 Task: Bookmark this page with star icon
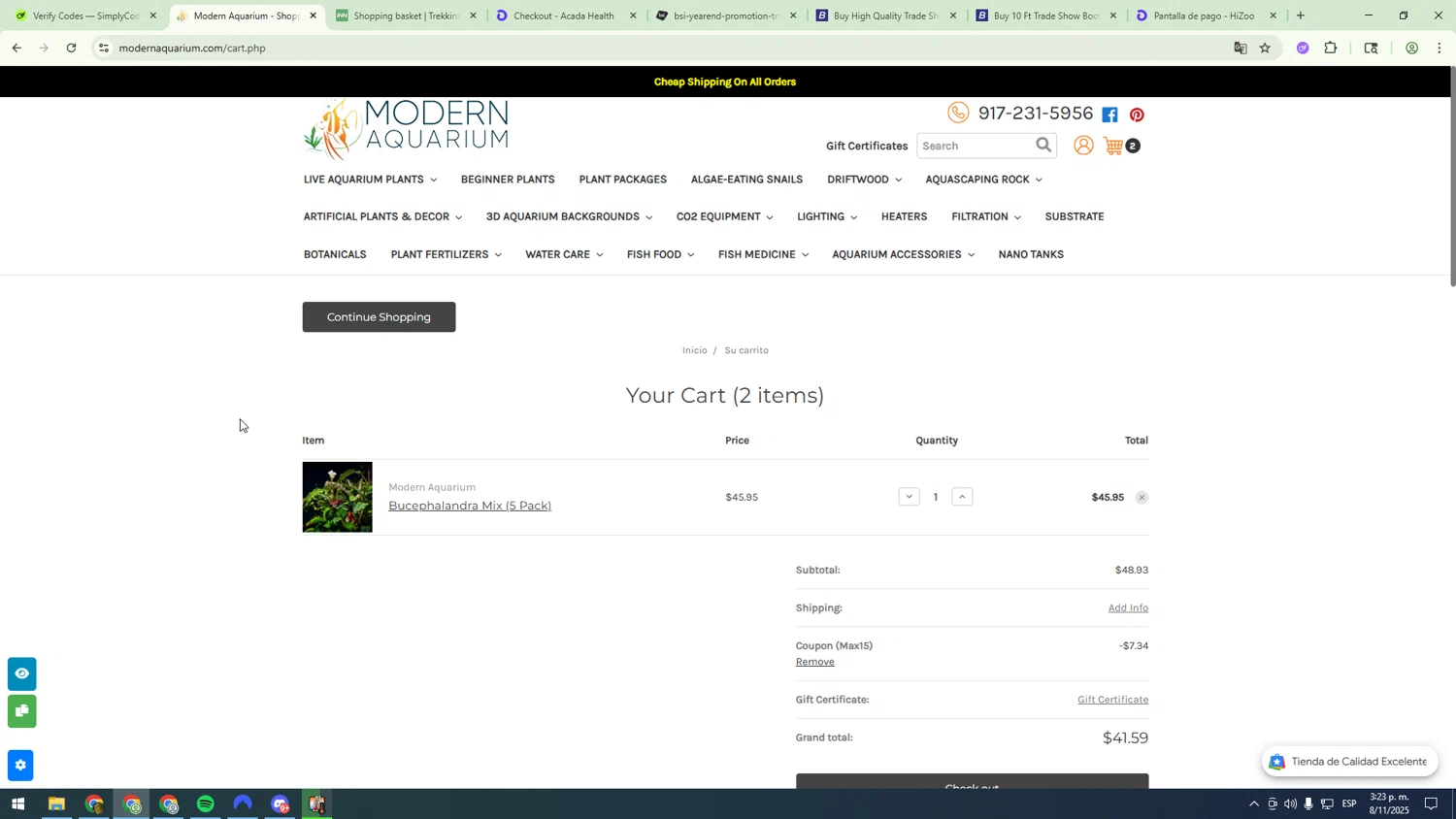1265,48
